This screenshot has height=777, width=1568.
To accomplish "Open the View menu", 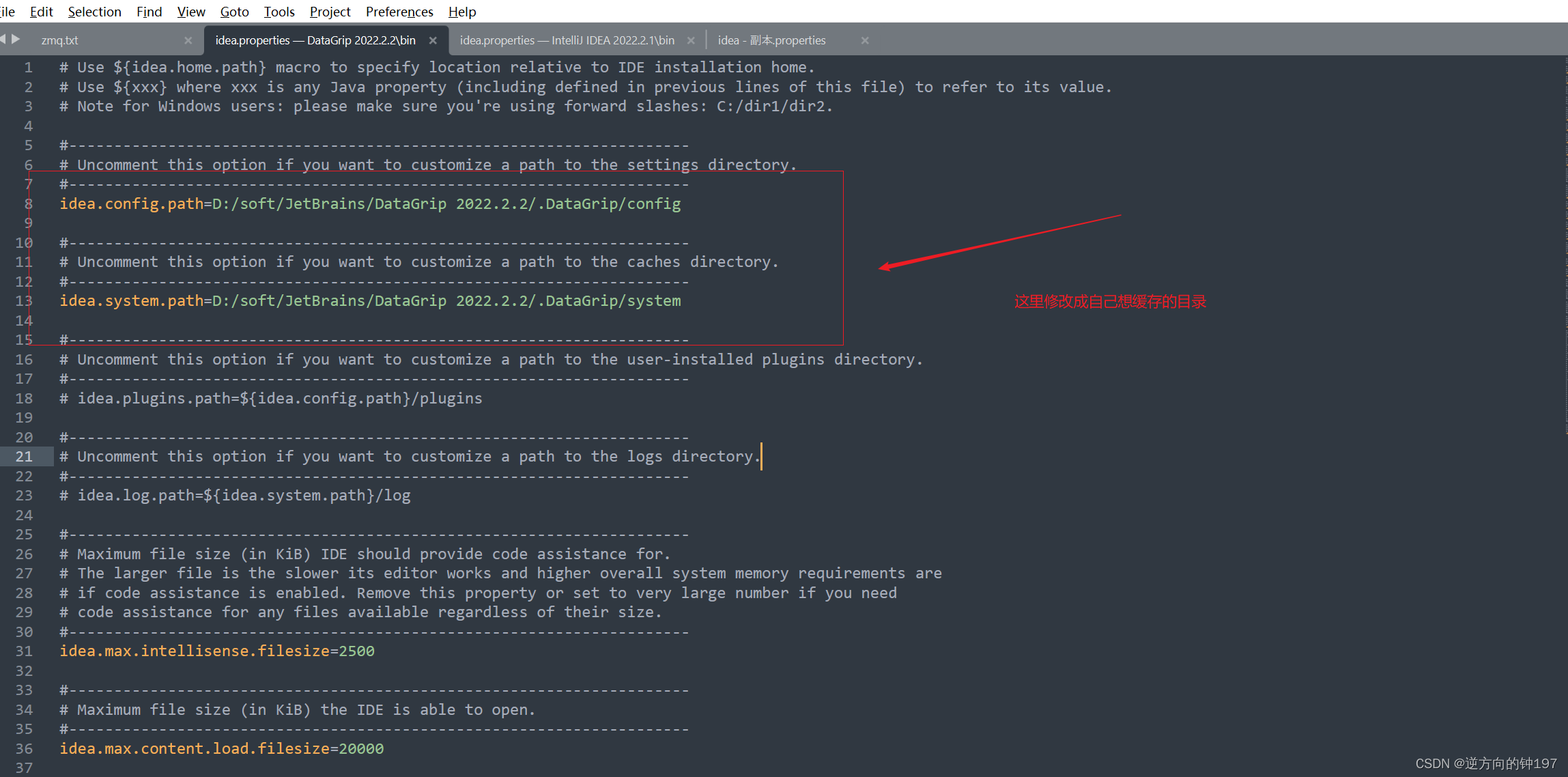I will [x=191, y=12].
